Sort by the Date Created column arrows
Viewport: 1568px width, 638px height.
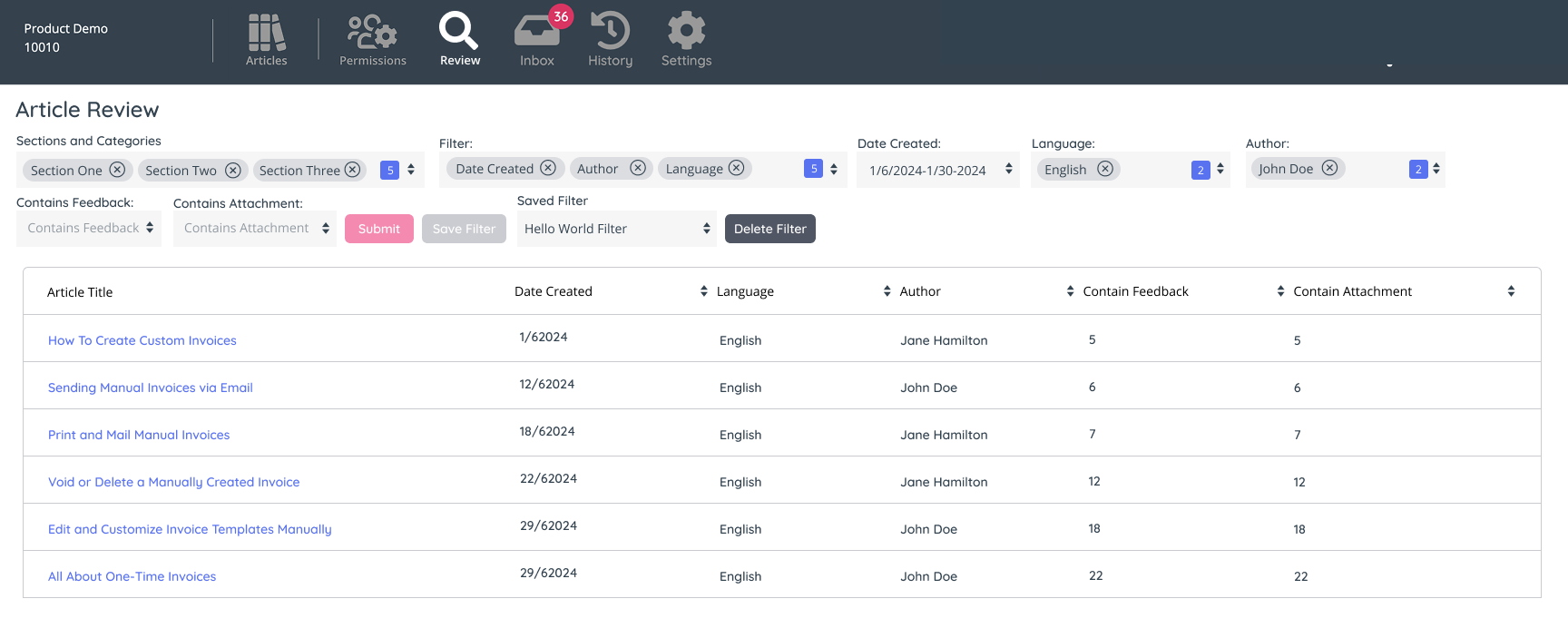[x=703, y=291]
